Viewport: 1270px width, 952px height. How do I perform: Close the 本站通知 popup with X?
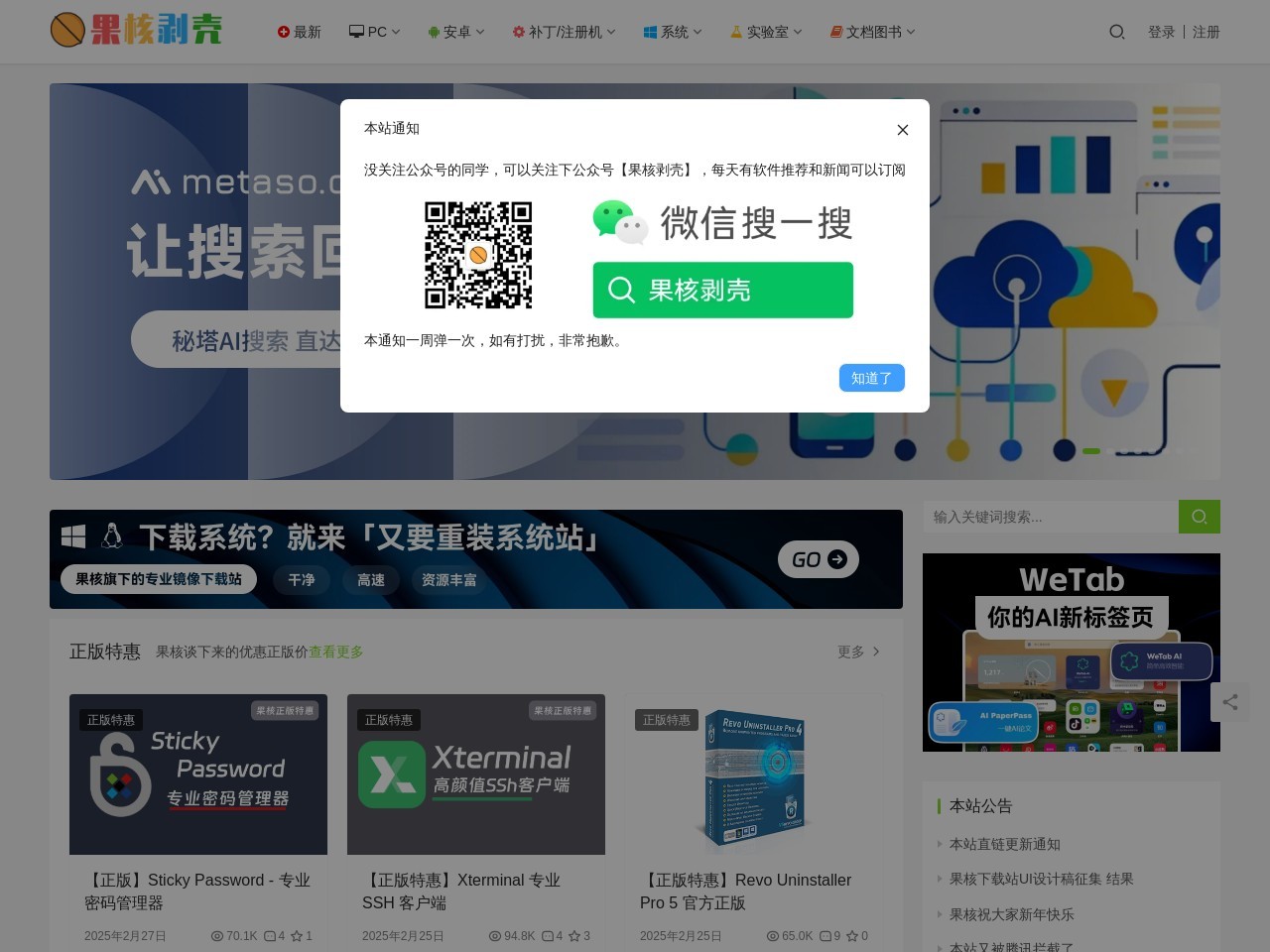click(x=902, y=130)
